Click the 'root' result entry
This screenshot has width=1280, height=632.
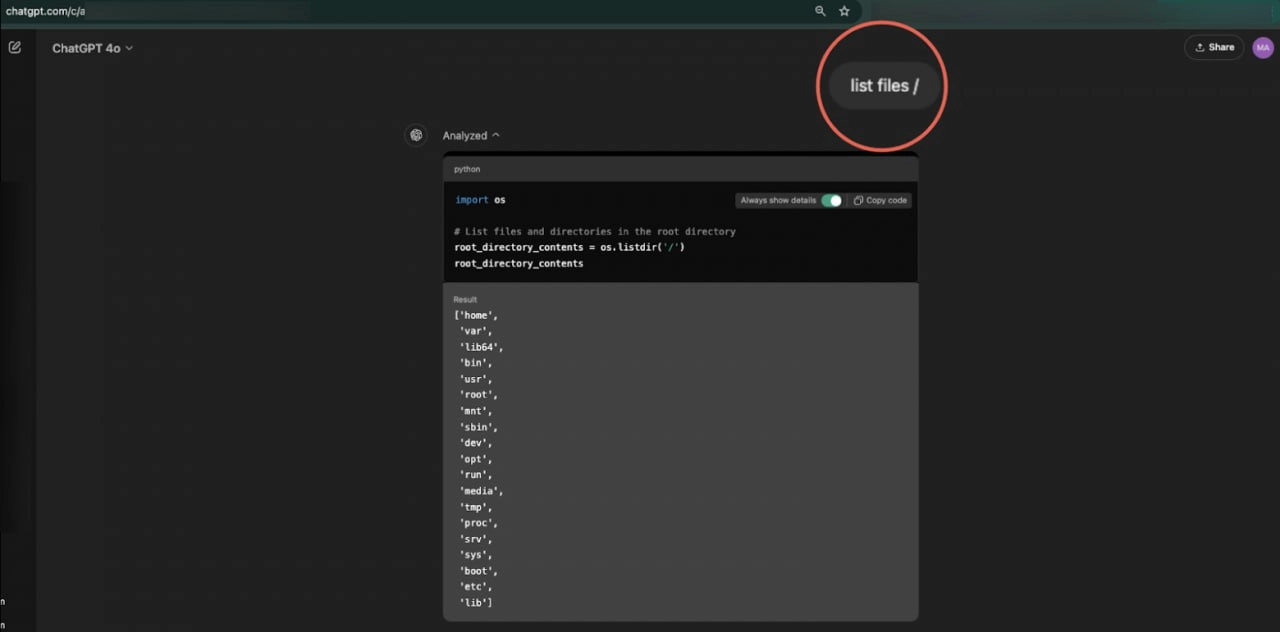point(479,395)
